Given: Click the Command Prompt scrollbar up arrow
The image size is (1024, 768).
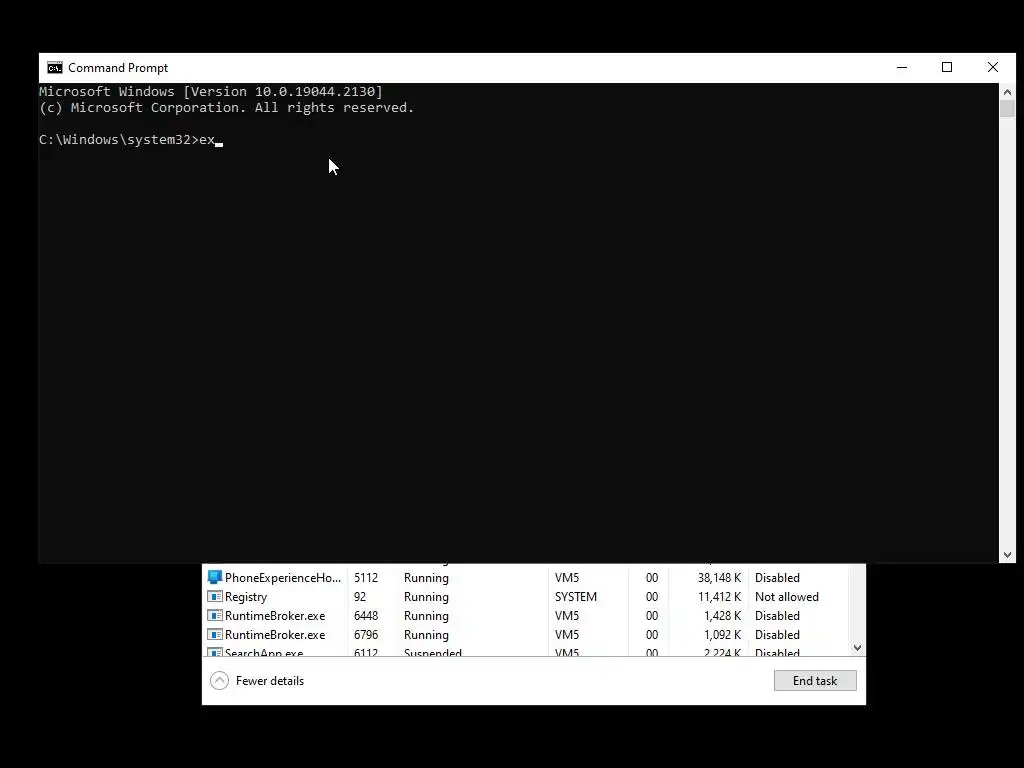Looking at the screenshot, I should 1007,92.
